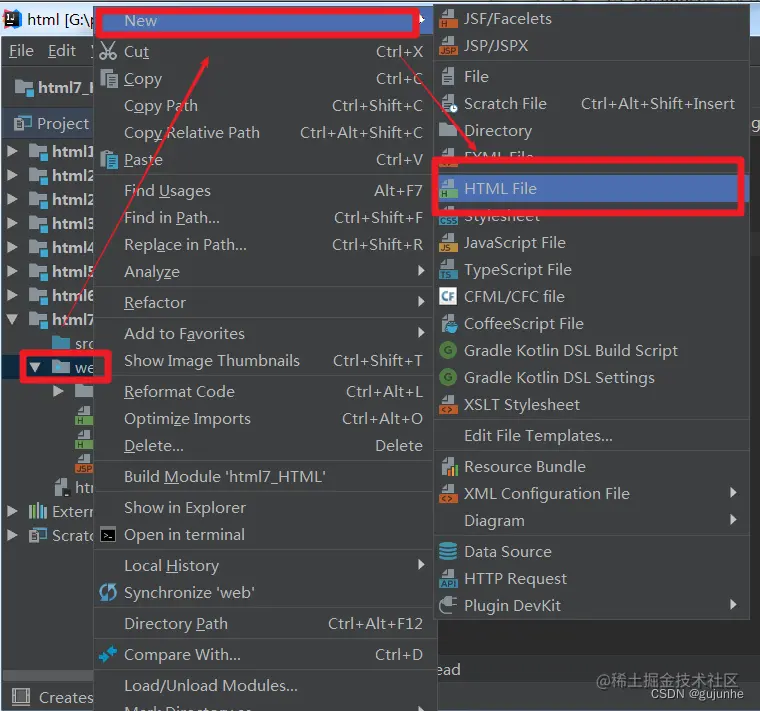Click Gradle Kotlin DSL Settings icon

448,377
